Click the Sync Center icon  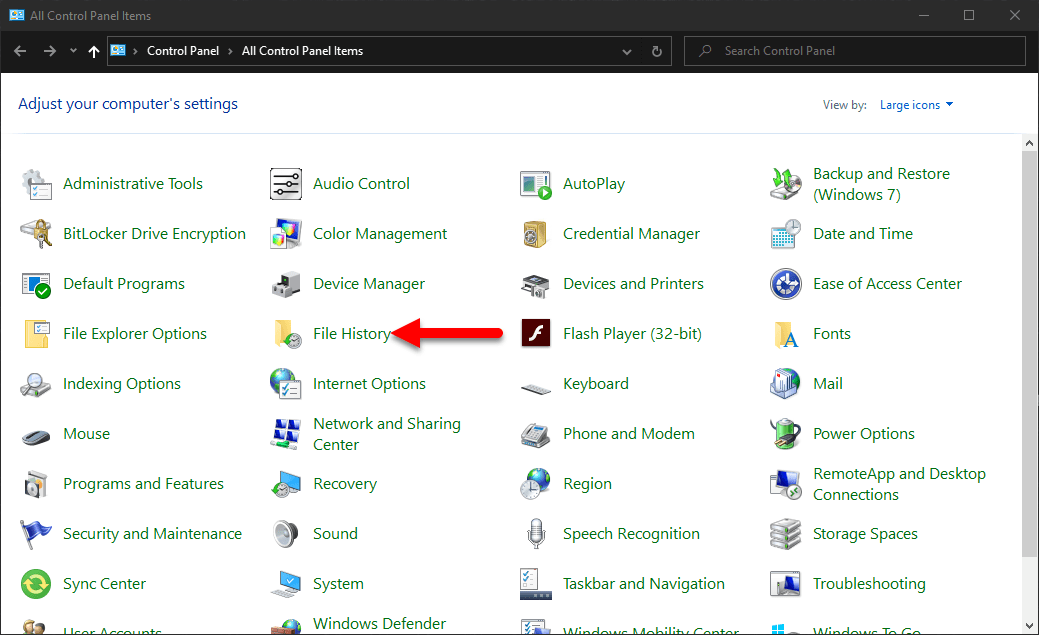point(36,585)
